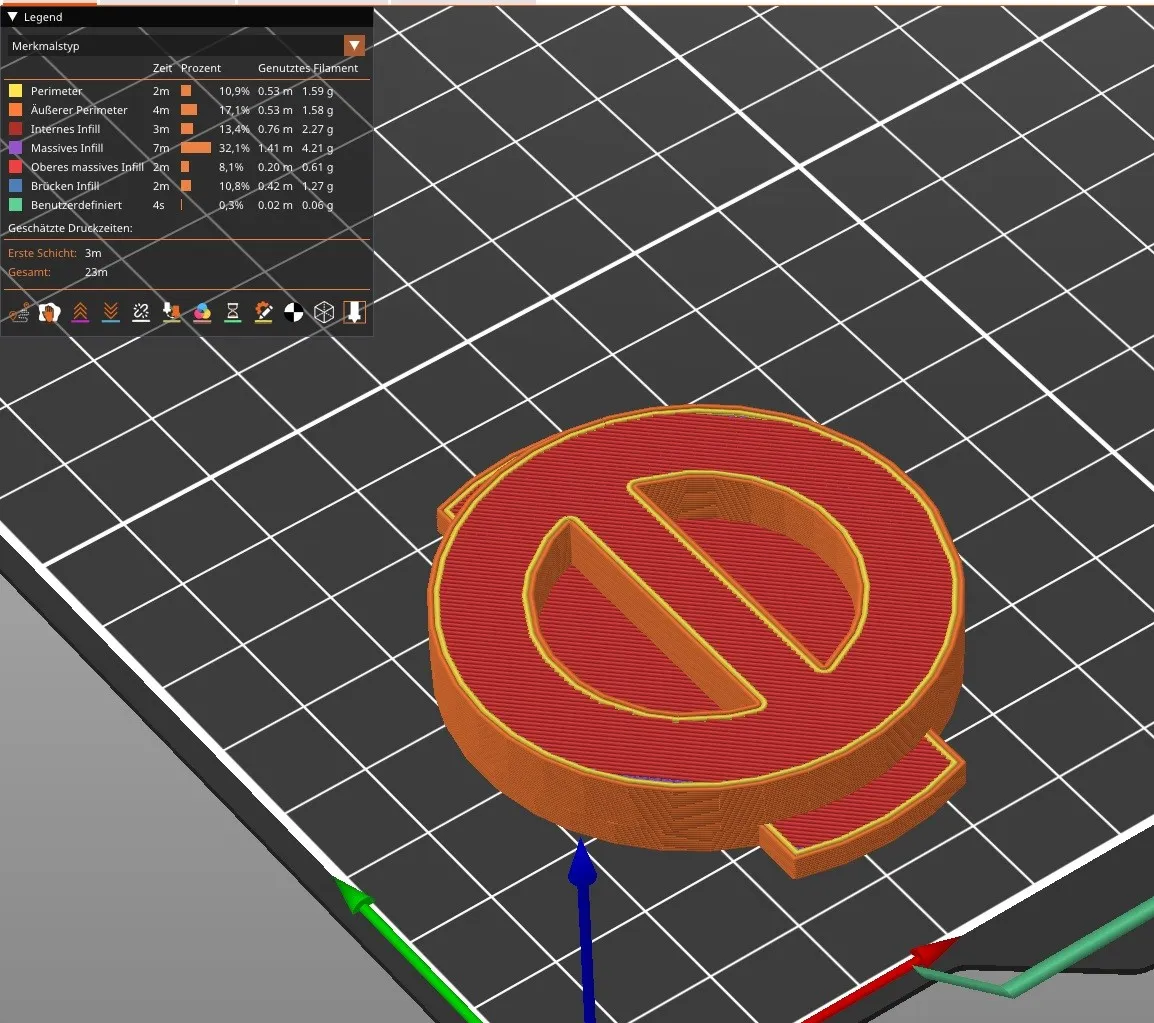
Task: Click the Benutzerdefiniert '4s' time value
Action: click(x=158, y=205)
